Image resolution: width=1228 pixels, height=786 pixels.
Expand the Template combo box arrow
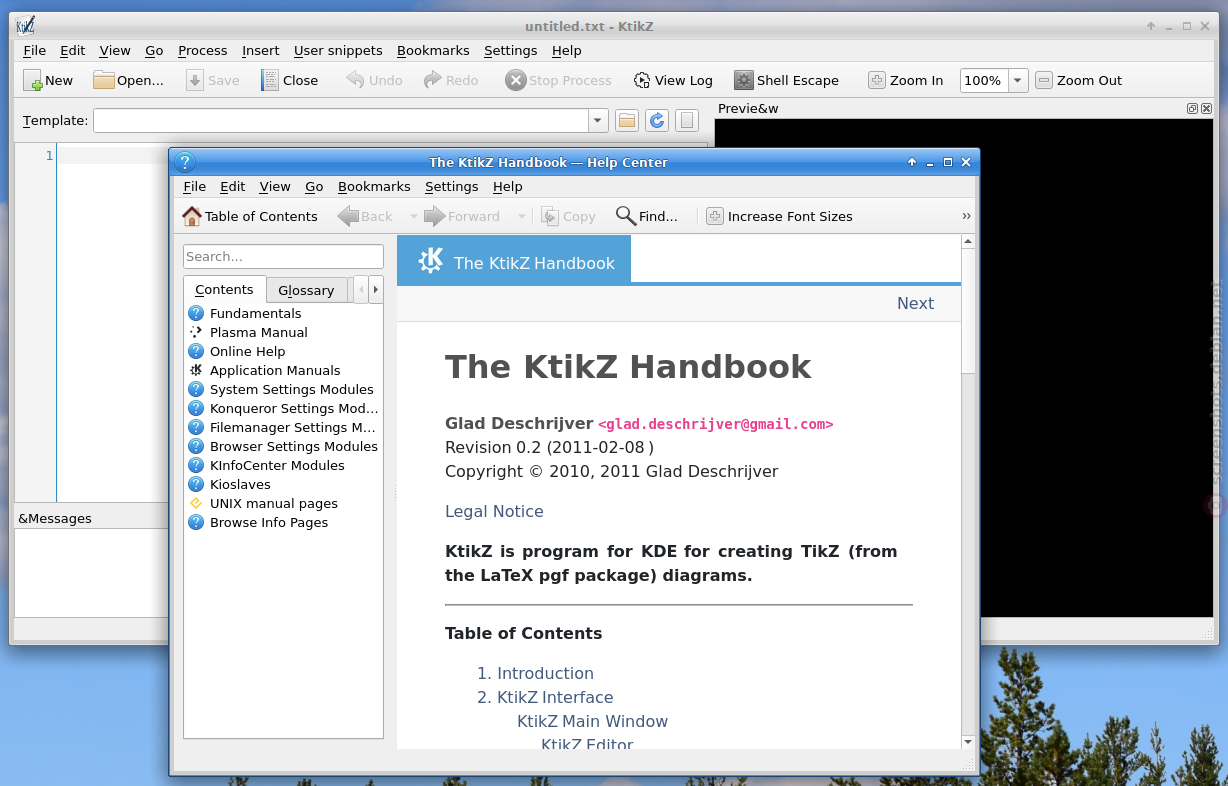coord(598,121)
